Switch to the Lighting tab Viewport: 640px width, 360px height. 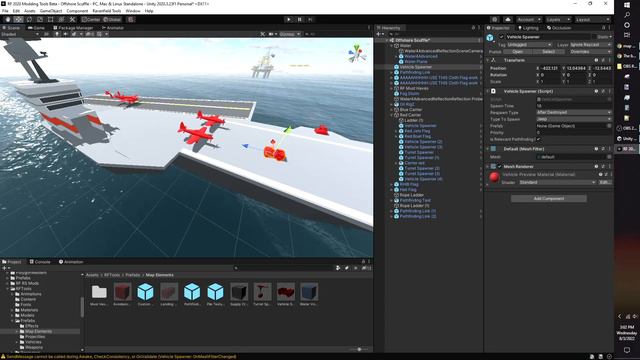point(528,28)
